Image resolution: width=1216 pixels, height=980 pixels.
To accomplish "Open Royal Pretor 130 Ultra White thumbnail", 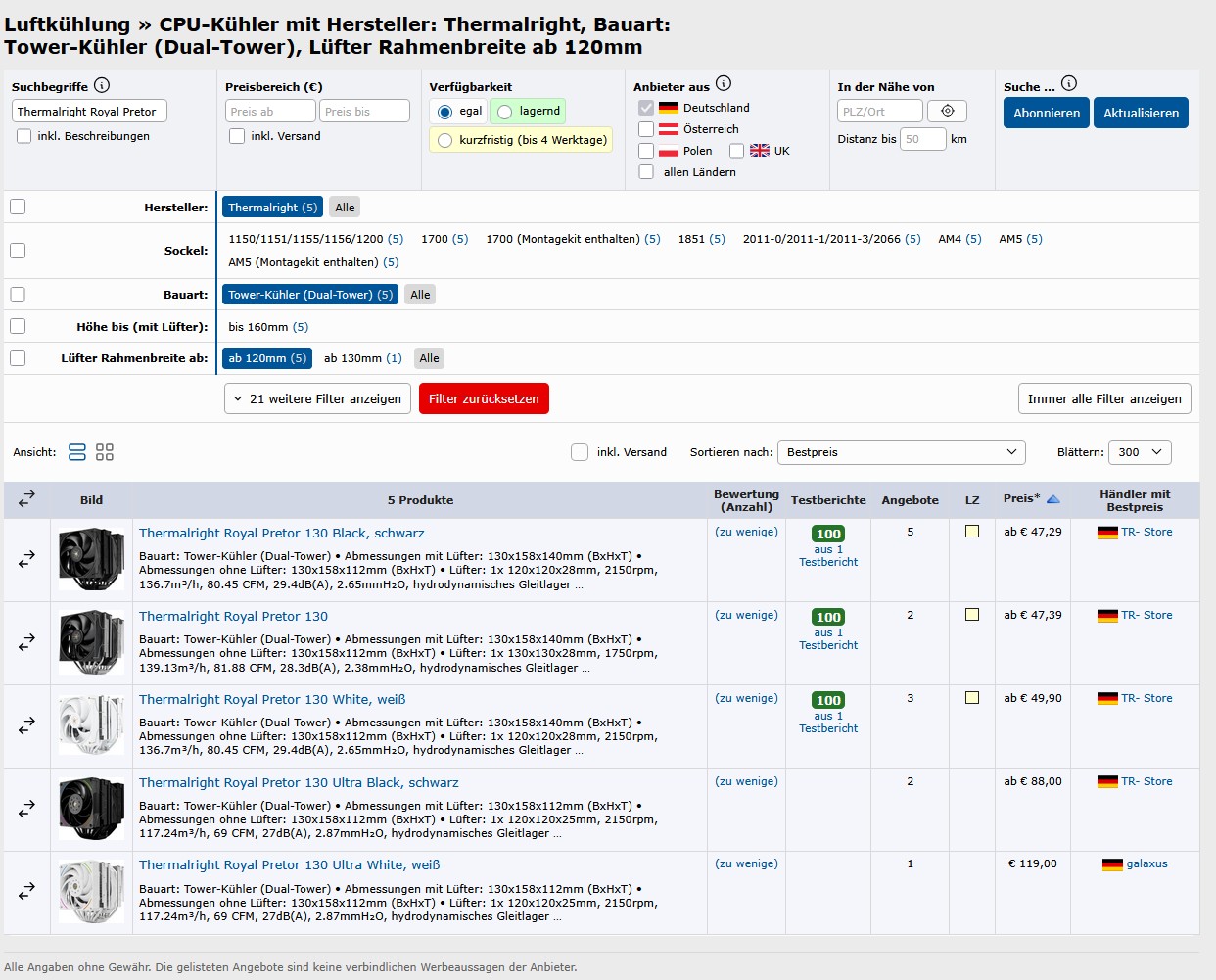I will (91, 892).
